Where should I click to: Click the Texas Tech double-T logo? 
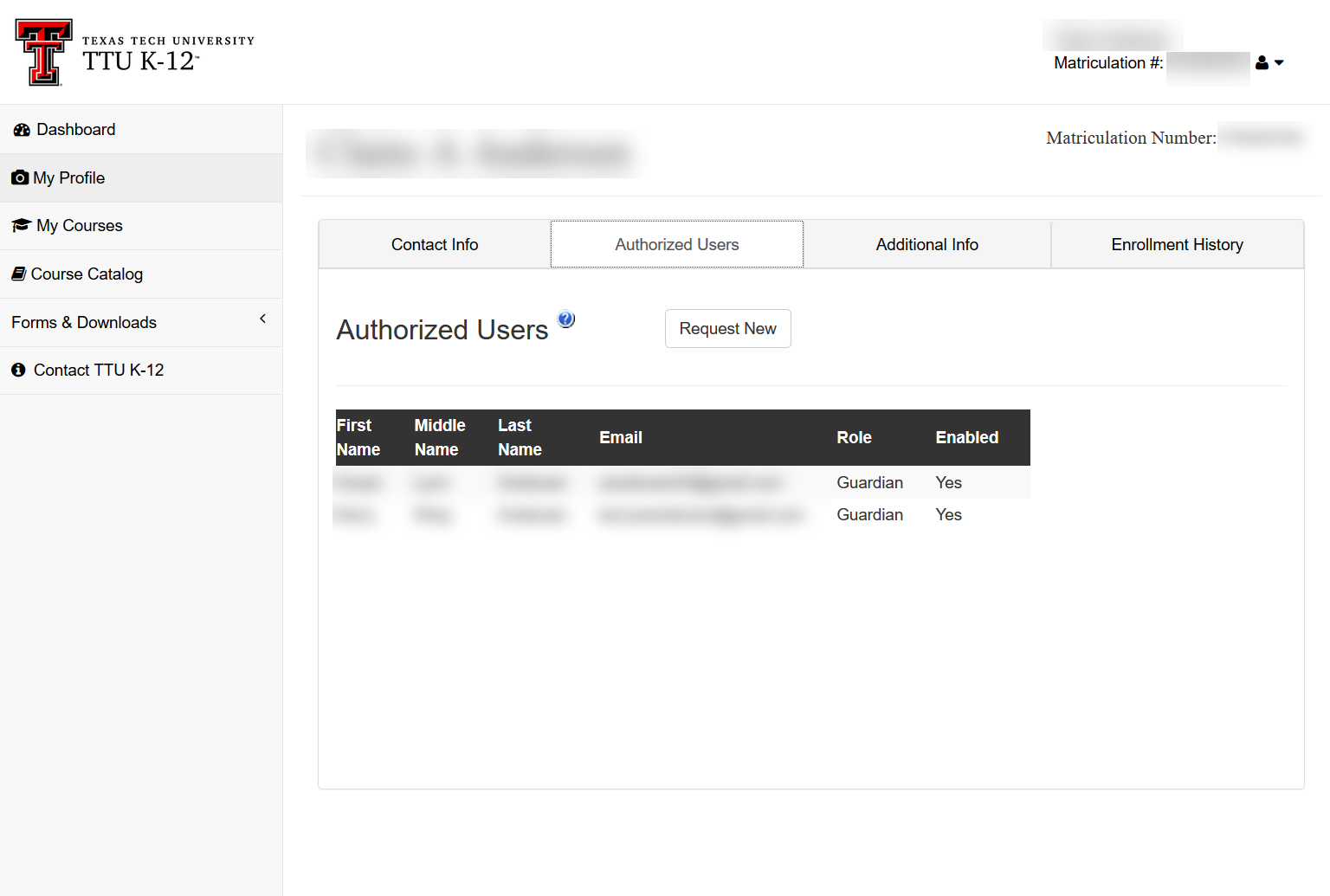click(43, 52)
